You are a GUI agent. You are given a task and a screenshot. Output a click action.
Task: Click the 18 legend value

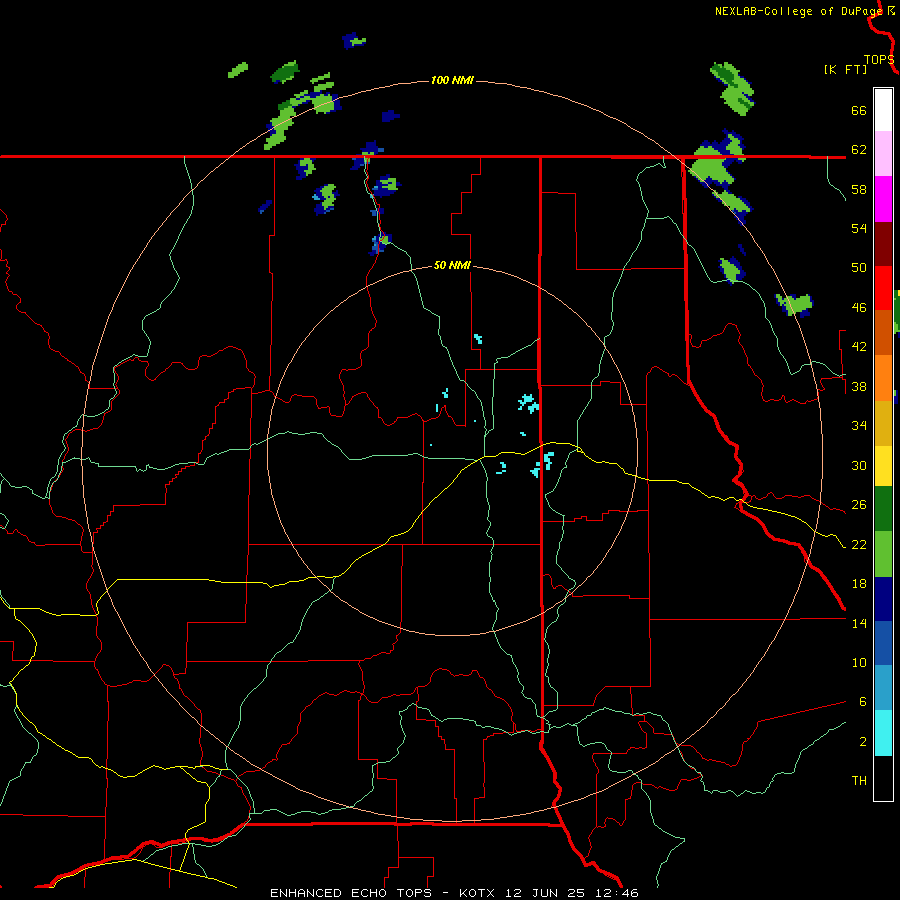pyautogui.click(x=859, y=584)
